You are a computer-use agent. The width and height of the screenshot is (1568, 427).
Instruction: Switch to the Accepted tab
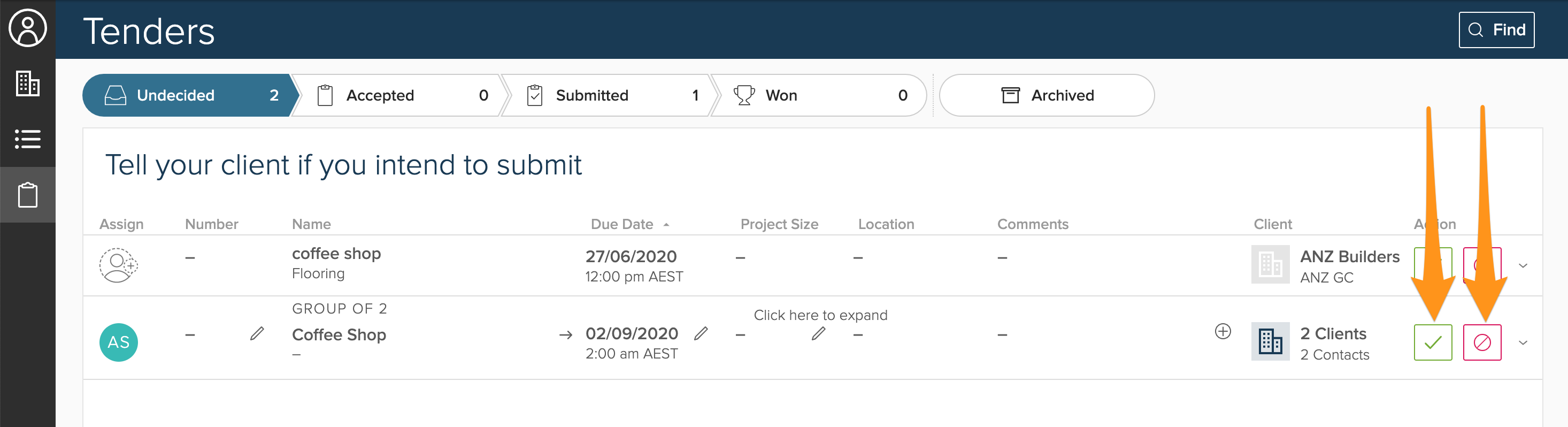click(x=402, y=96)
